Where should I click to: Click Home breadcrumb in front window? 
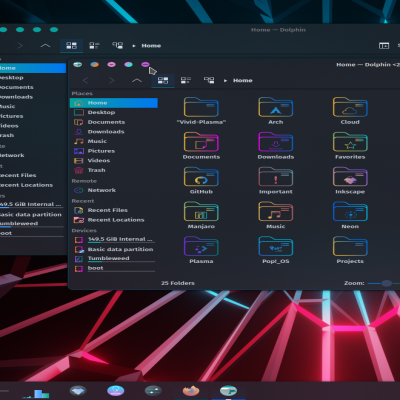243,80
